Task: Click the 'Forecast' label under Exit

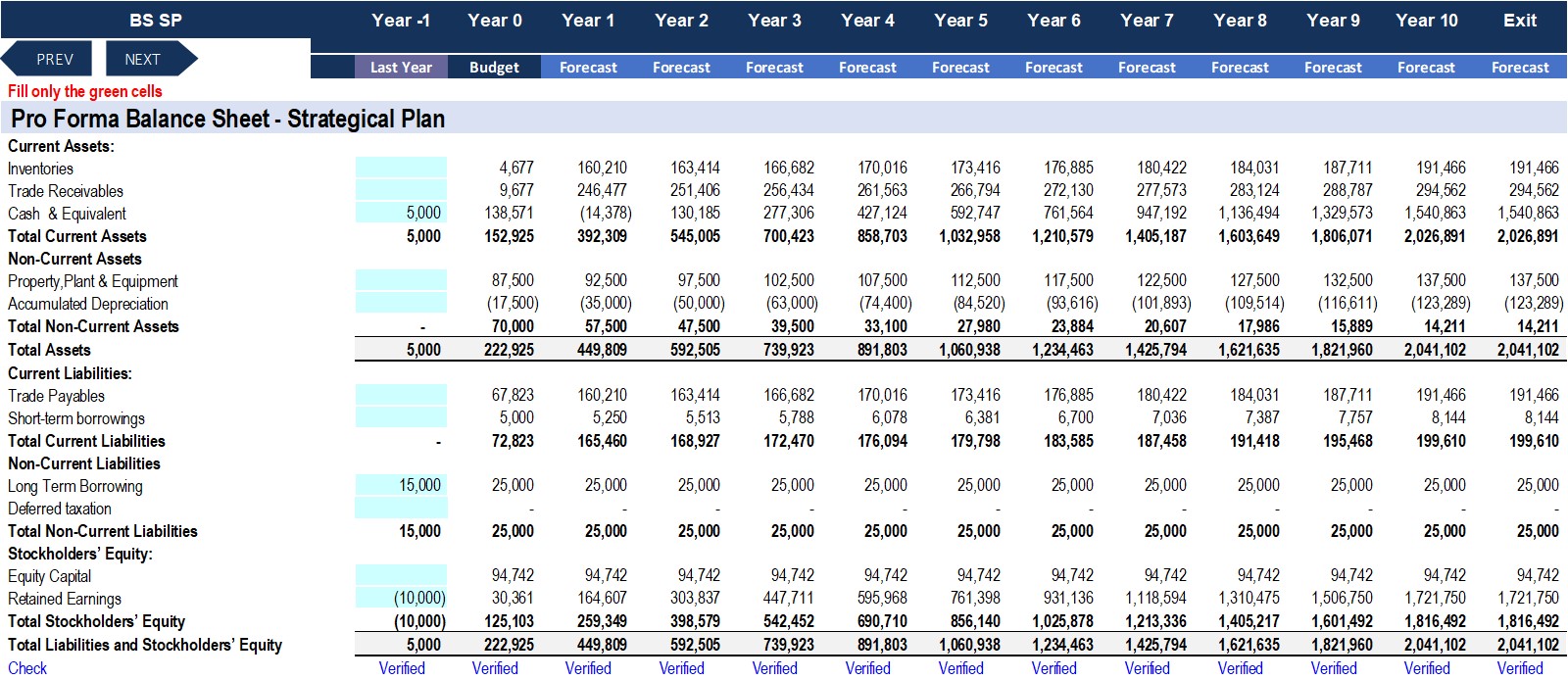Action: coord(1520,67)
